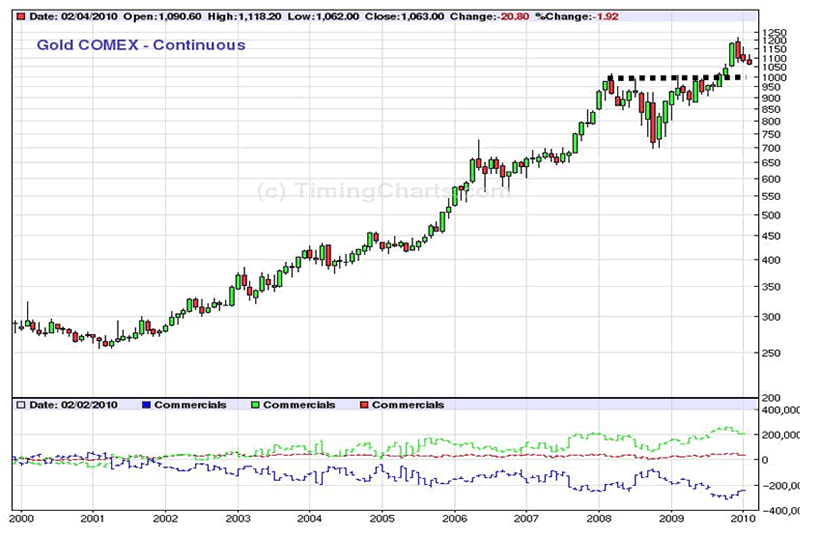820x539 pixels.
Task: Click the 2007 label on the time axis
Action: pyautogui.click(x=527, y=519)
